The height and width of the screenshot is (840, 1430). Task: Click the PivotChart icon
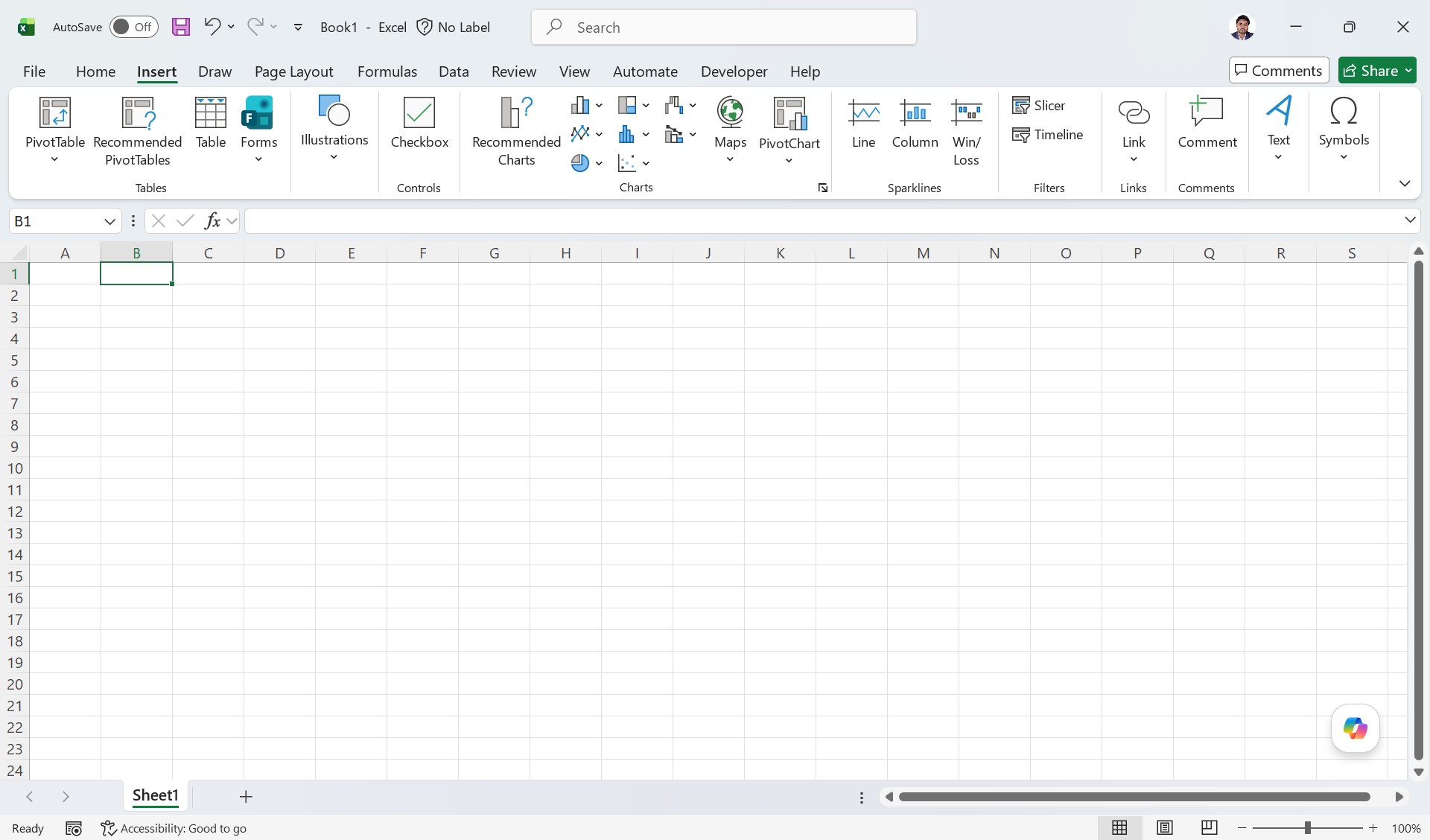[789, 113]
